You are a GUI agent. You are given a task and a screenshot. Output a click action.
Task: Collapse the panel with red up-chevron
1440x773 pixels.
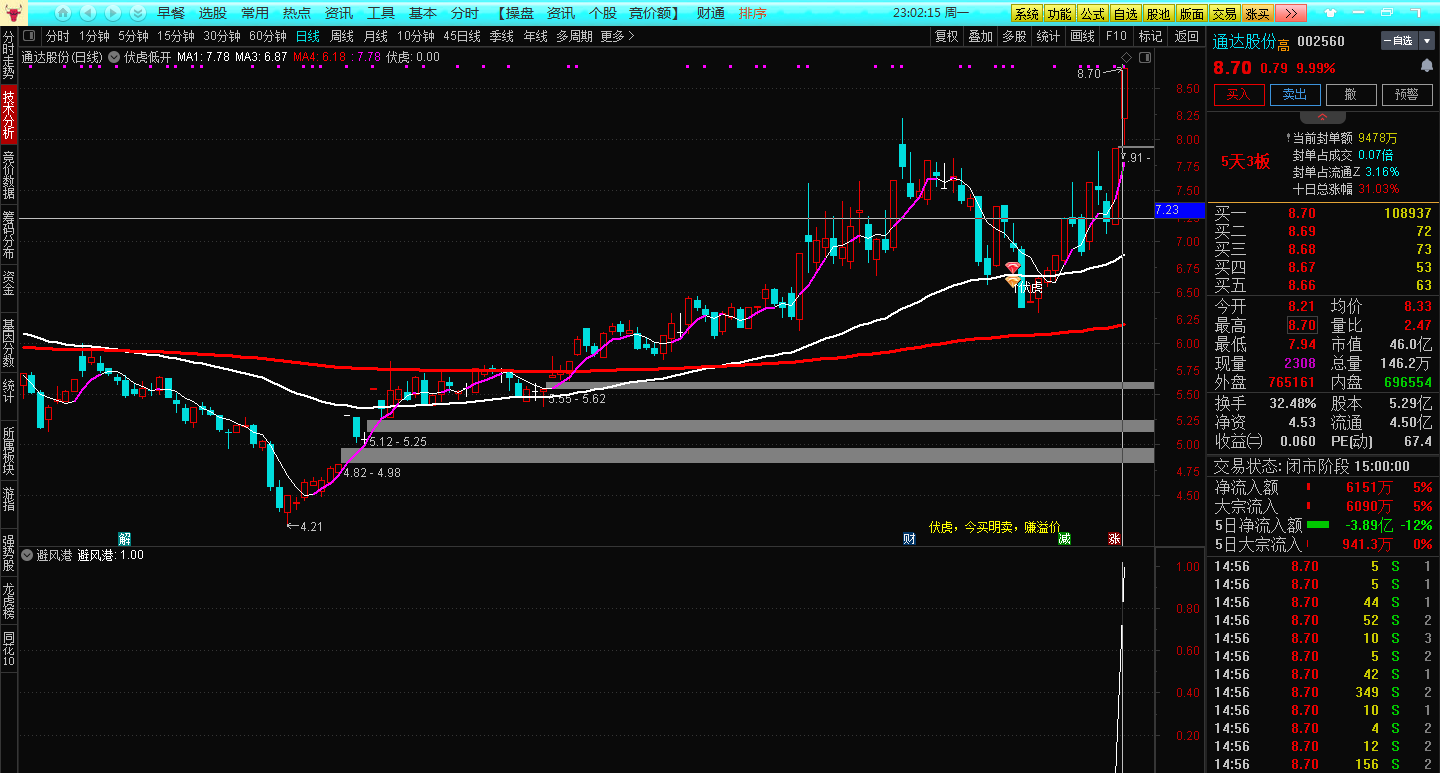point(1323,117)
